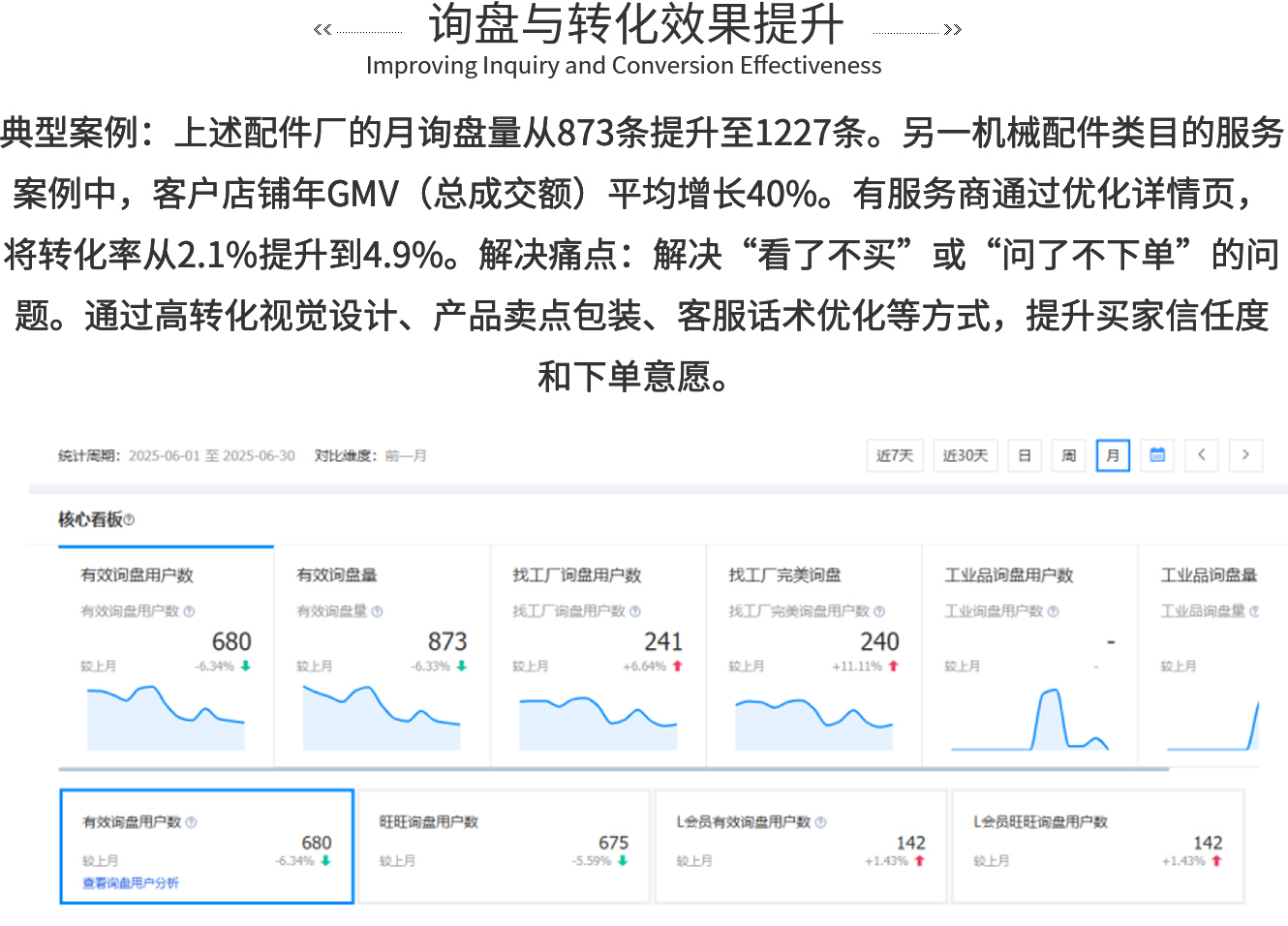Switch to daily 日 granularity

tap(1025, 455)
